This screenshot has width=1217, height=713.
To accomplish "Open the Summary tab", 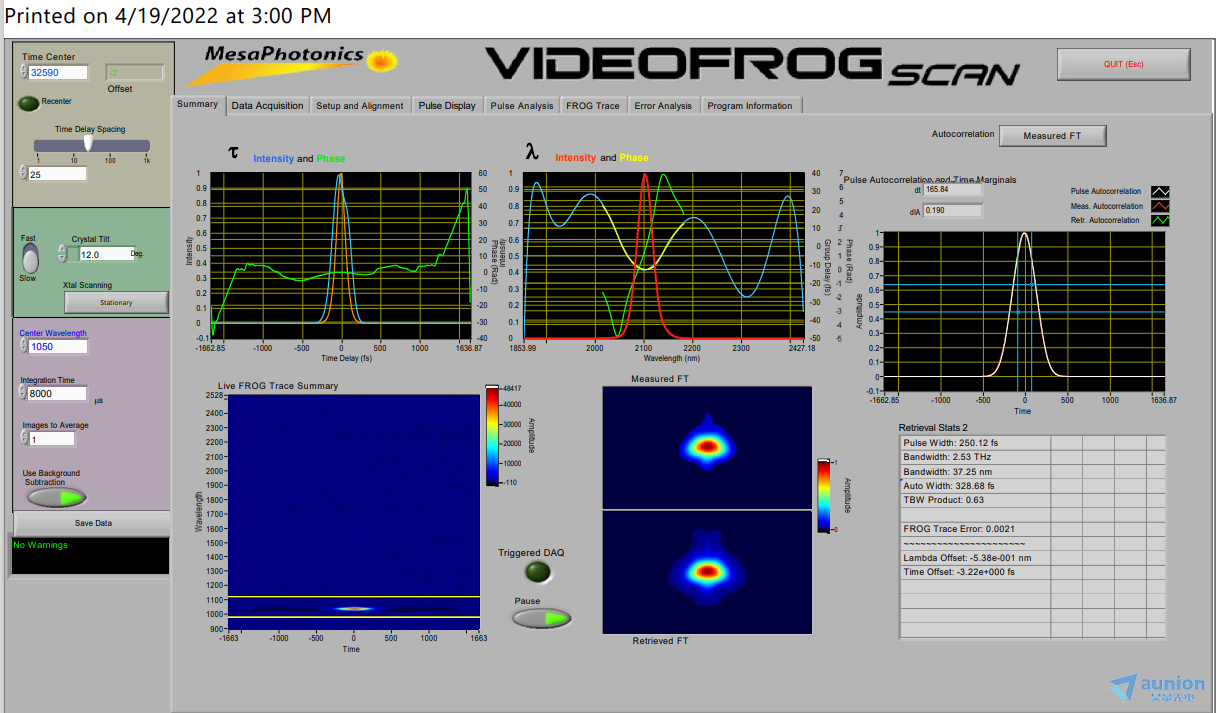I will [x=197, y=104].
